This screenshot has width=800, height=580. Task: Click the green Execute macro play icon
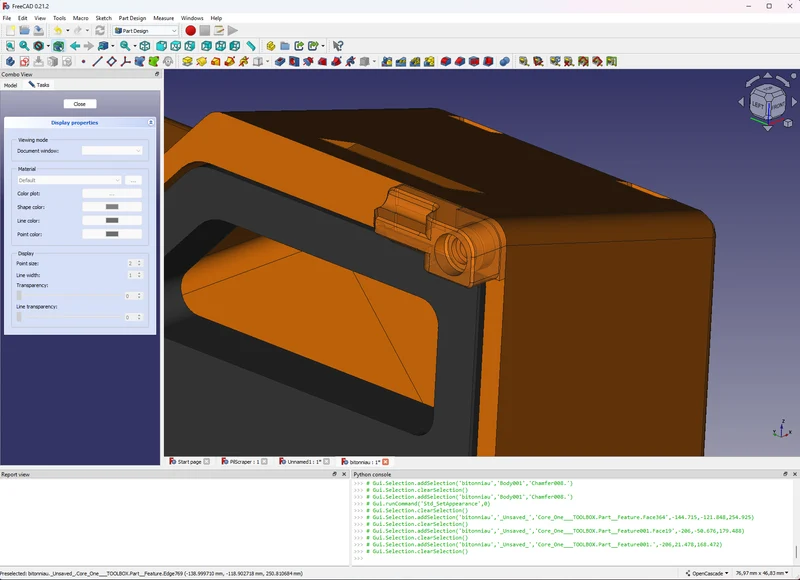tap(233, 31)
